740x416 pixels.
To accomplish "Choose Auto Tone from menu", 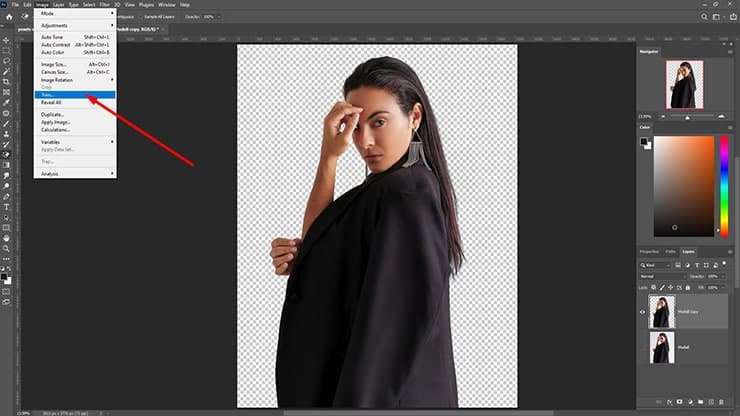I will coord(75,37).
